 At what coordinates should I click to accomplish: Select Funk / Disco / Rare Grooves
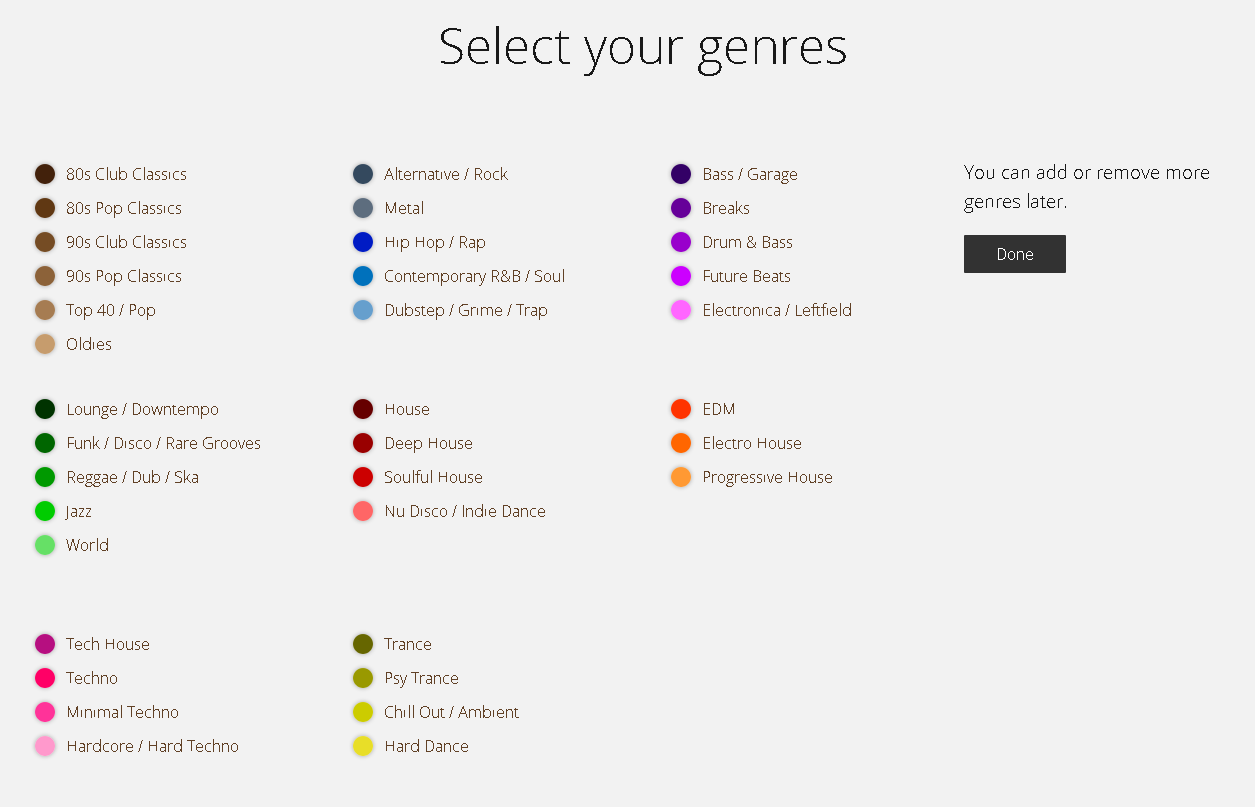point(163,443)
